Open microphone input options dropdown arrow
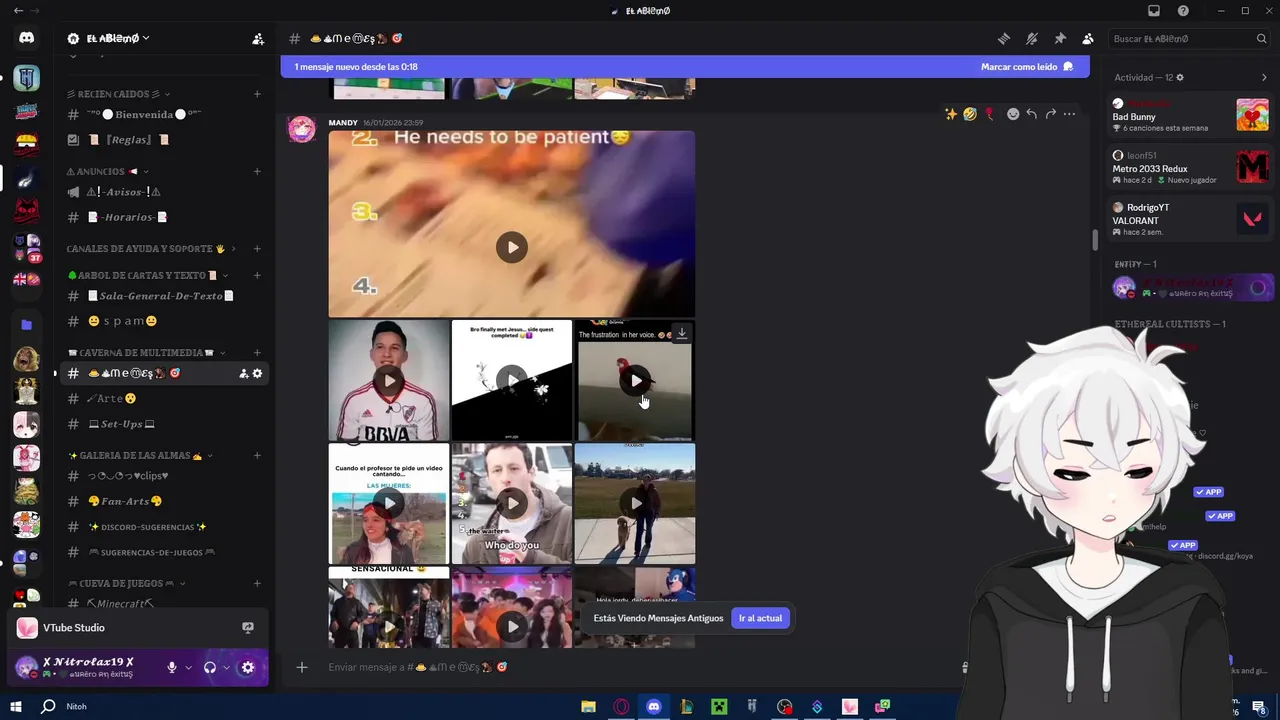This screenshot has width=1280, height=720. [x=188, y=667]
